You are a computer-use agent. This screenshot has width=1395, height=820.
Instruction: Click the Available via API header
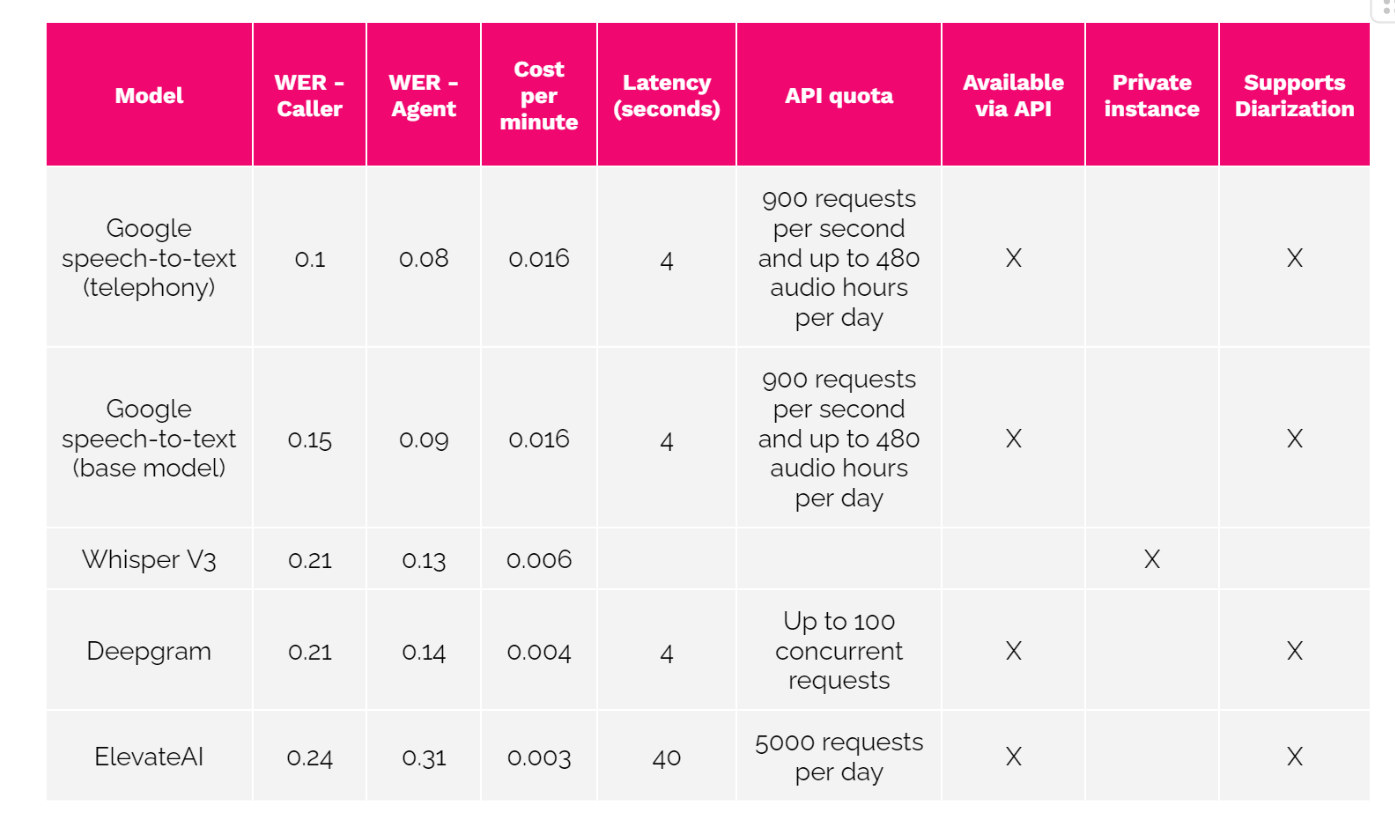1013,96
